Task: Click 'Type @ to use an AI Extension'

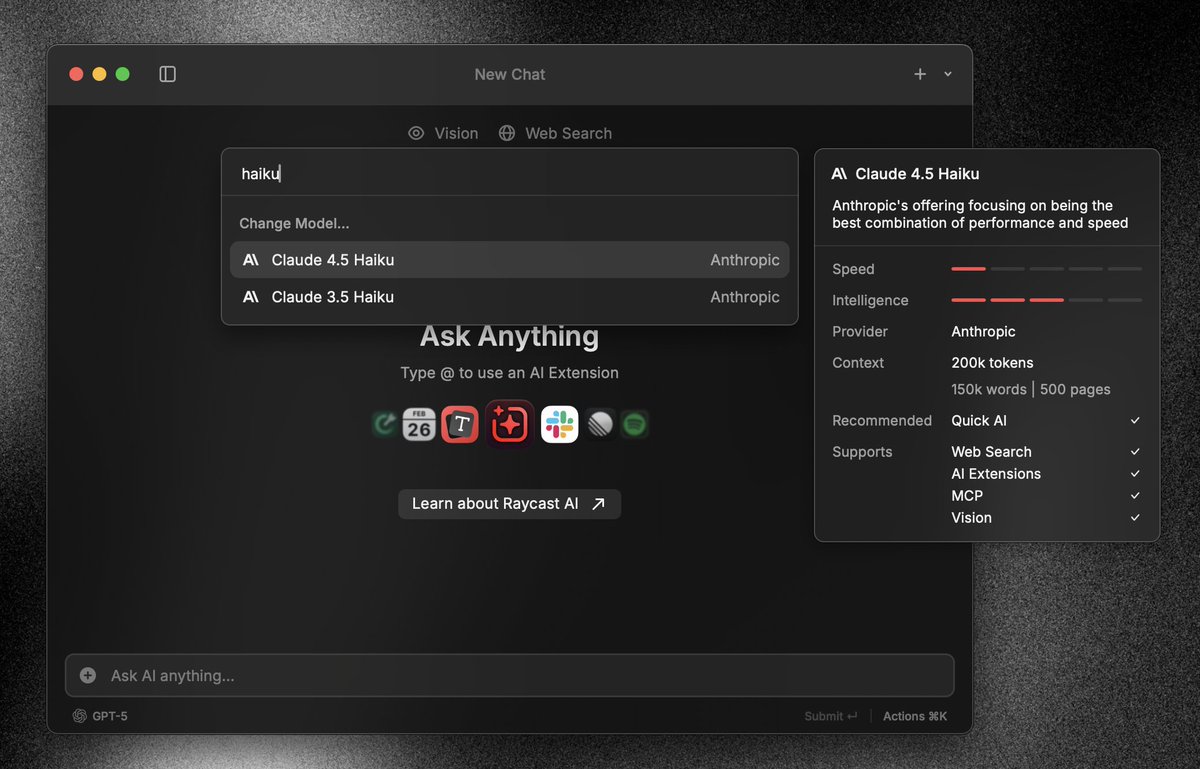Action: point(510,373)
